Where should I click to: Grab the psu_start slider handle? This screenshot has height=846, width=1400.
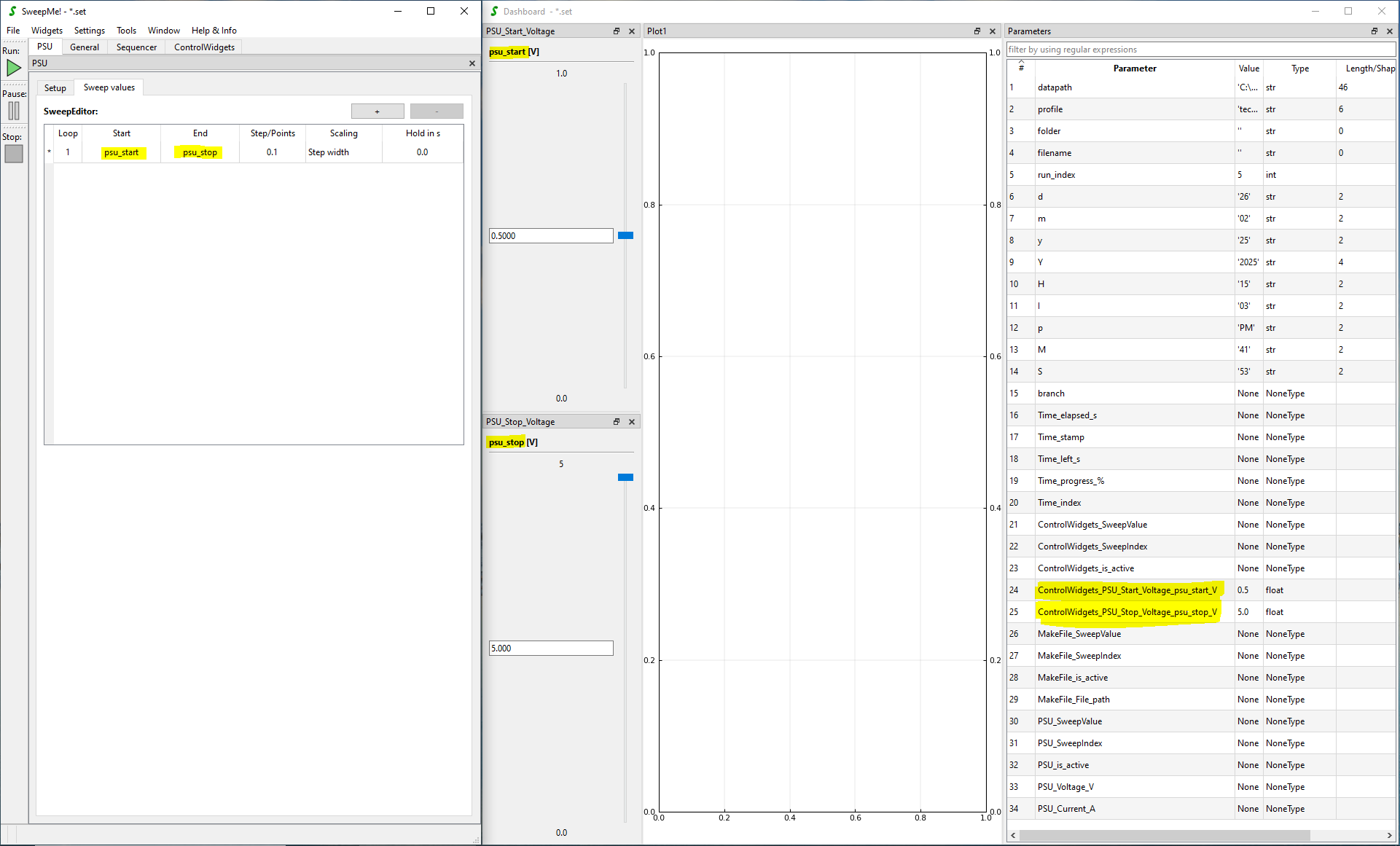625,235
